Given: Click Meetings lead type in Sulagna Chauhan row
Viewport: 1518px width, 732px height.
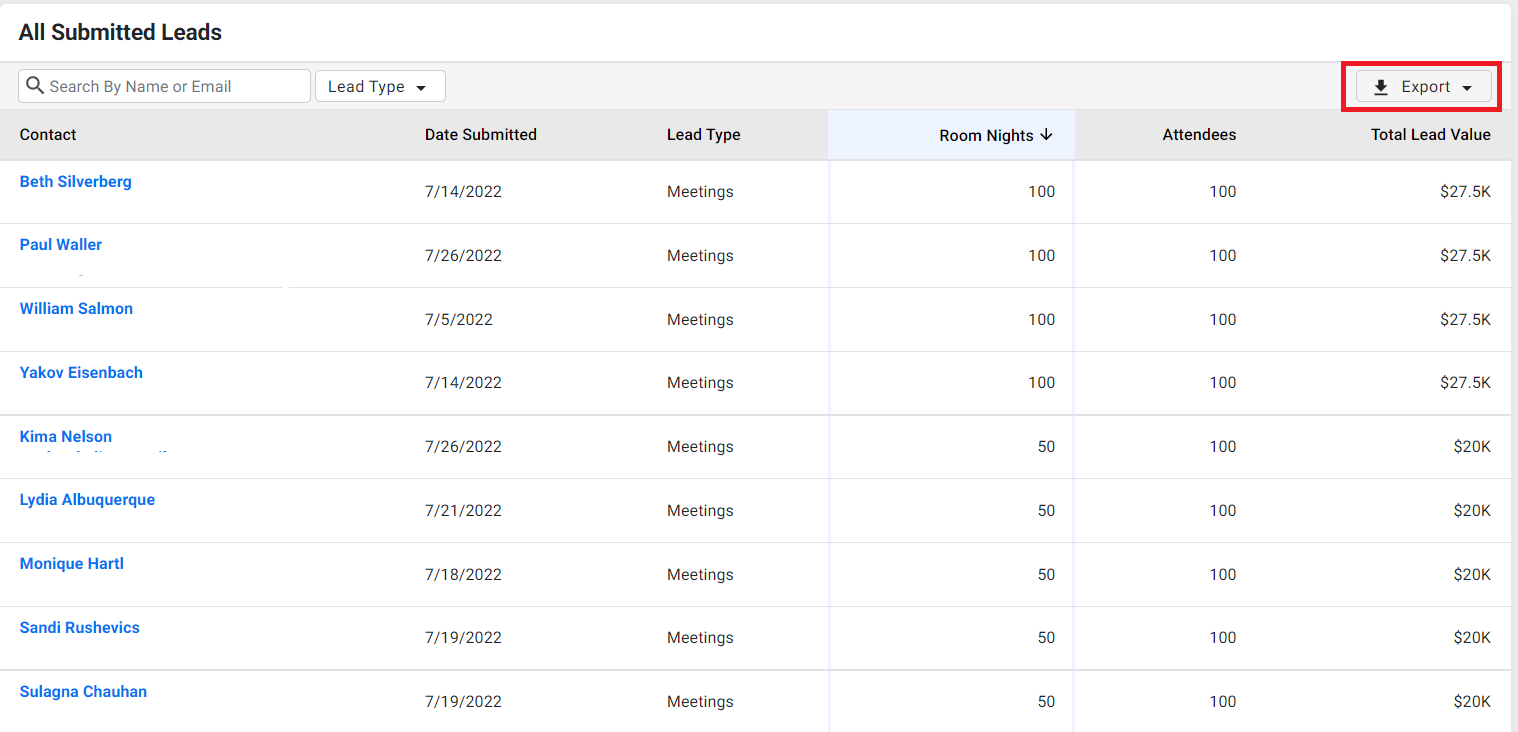Looking at the screenshot, I should (x=700, y=701).
